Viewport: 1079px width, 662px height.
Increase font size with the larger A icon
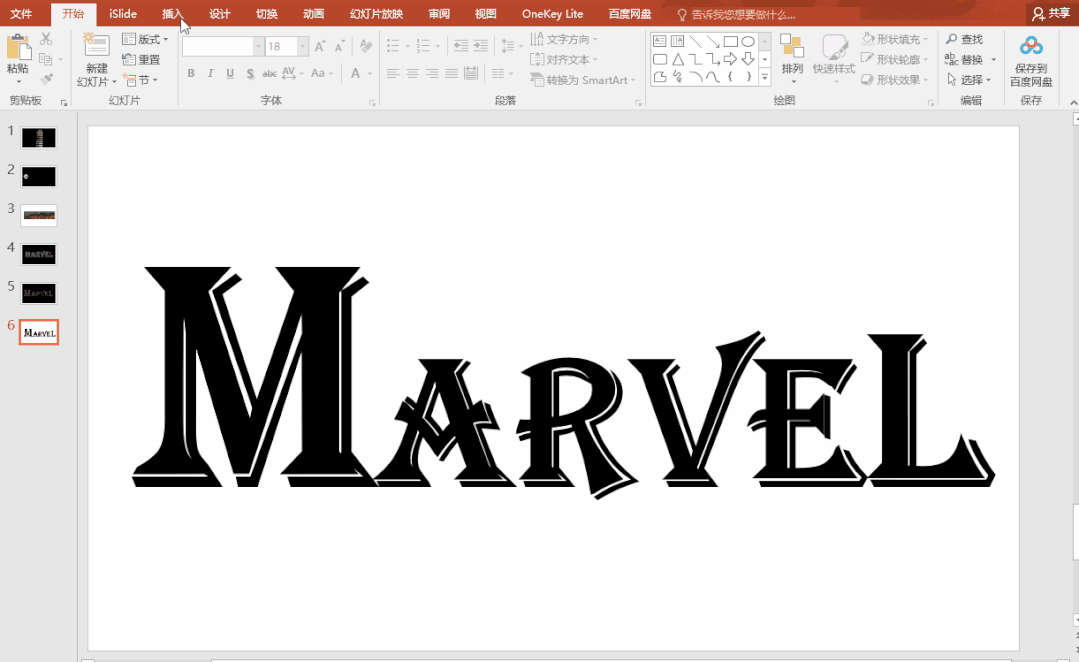[320, 46]
